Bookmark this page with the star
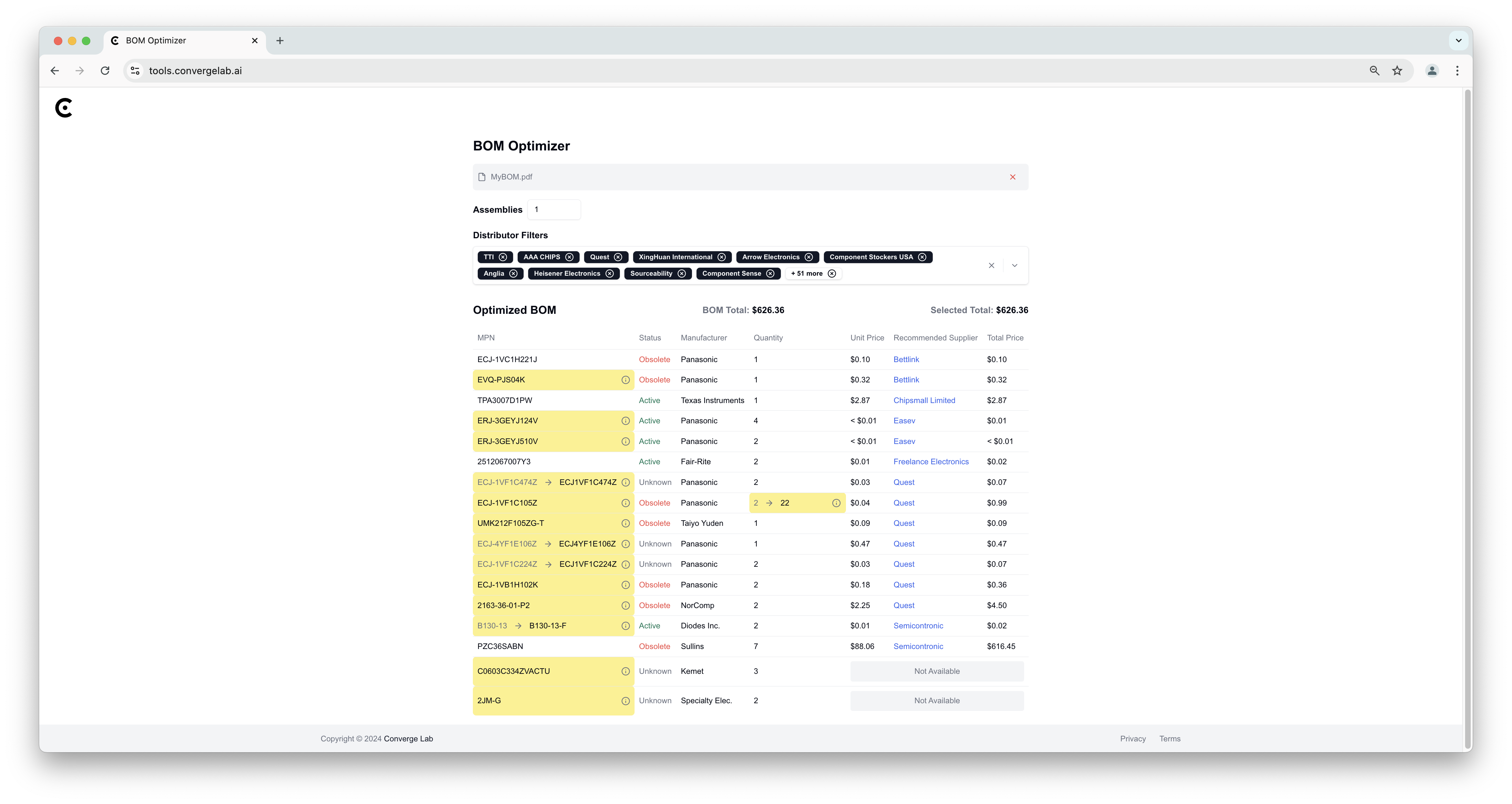This screenshot has width=1512, height=804. [1397, 70]
